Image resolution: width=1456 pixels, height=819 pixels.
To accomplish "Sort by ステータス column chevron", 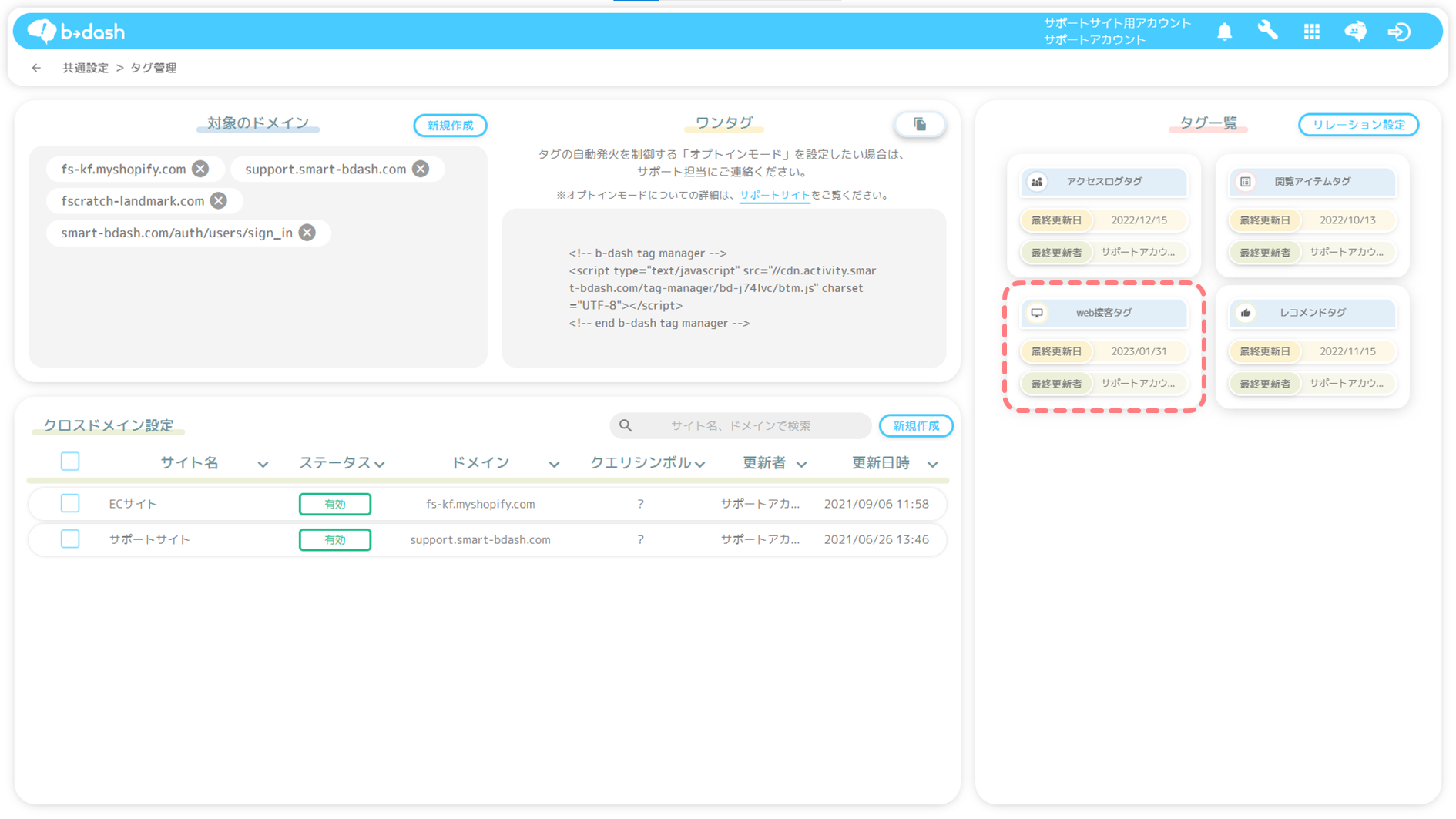I will (x=380, y=464).
